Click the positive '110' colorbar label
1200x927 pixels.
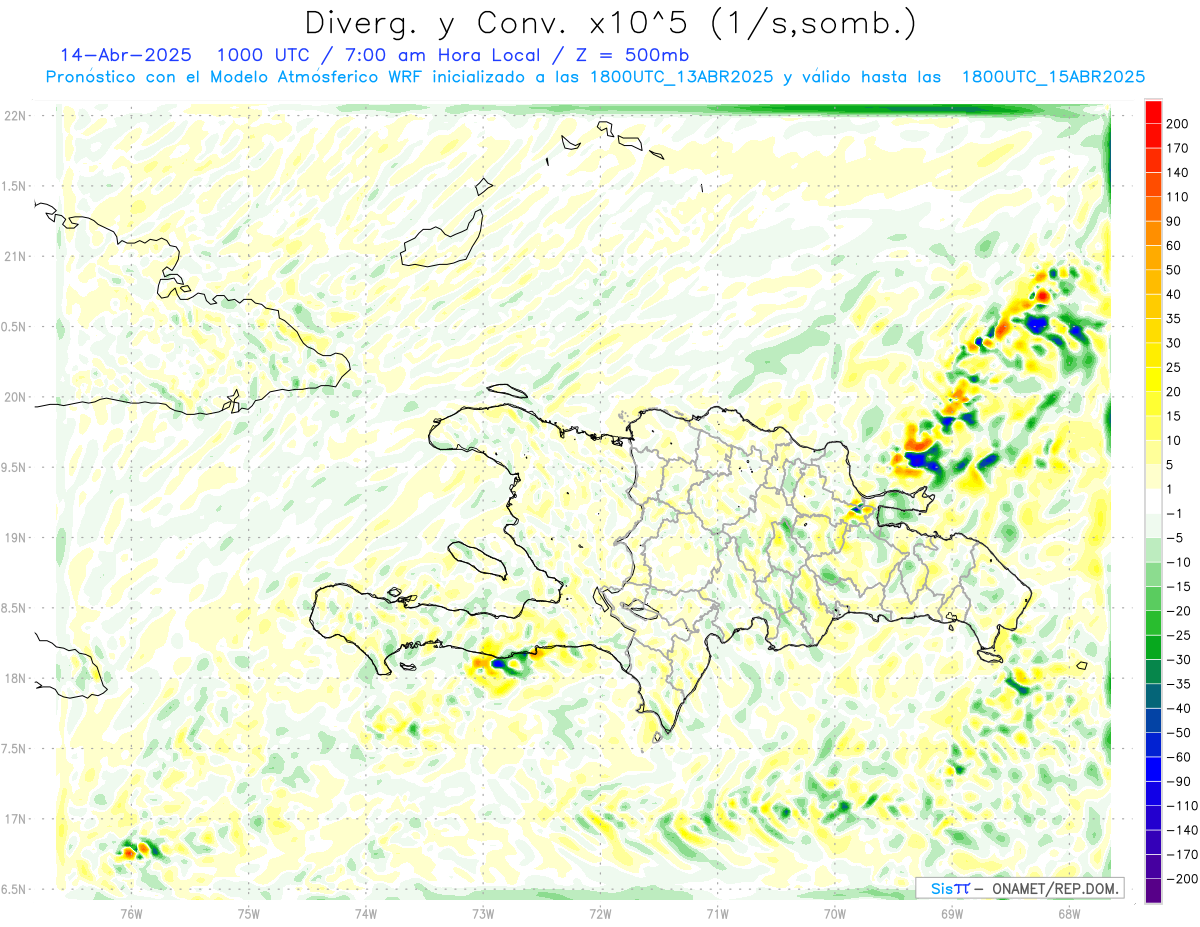(x=1177, y=197)
